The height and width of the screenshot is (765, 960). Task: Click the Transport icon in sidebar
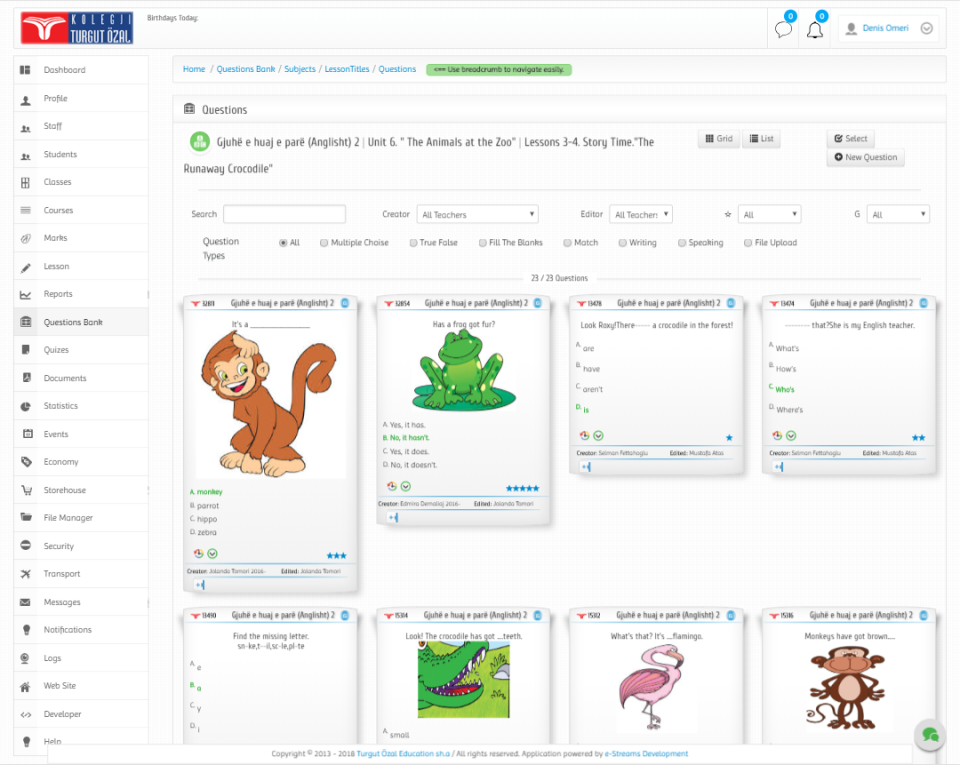(26, 574)
